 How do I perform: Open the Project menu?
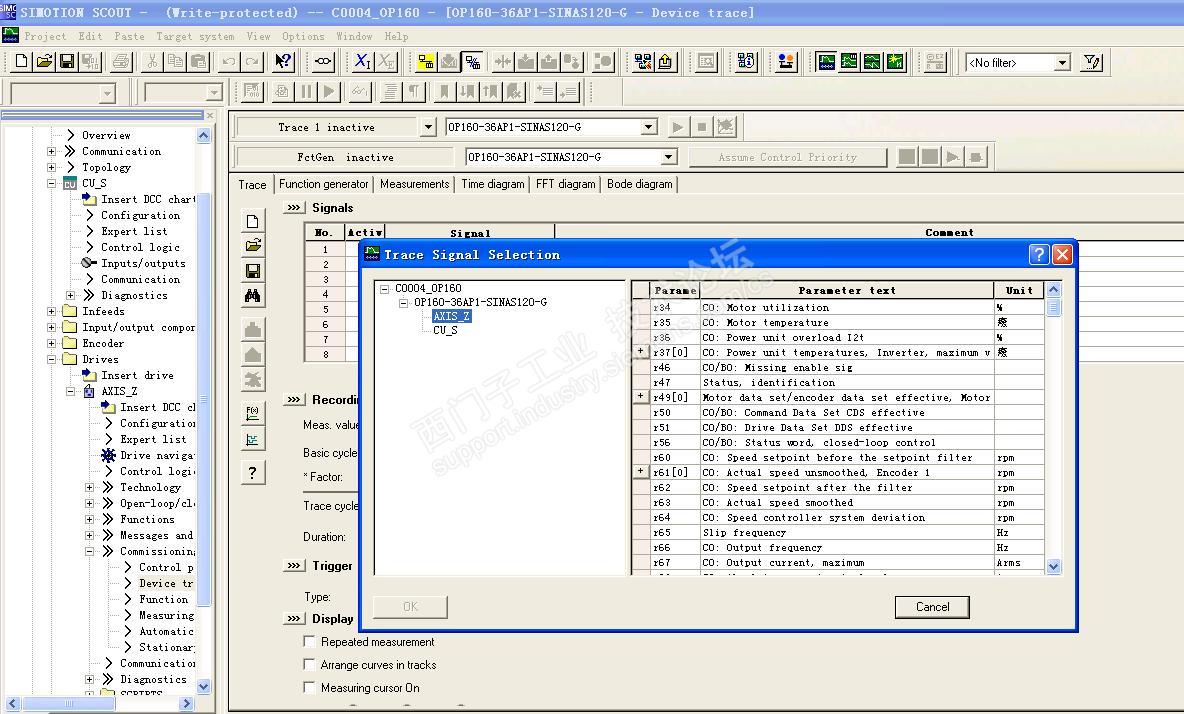click(x=45, y=36)
